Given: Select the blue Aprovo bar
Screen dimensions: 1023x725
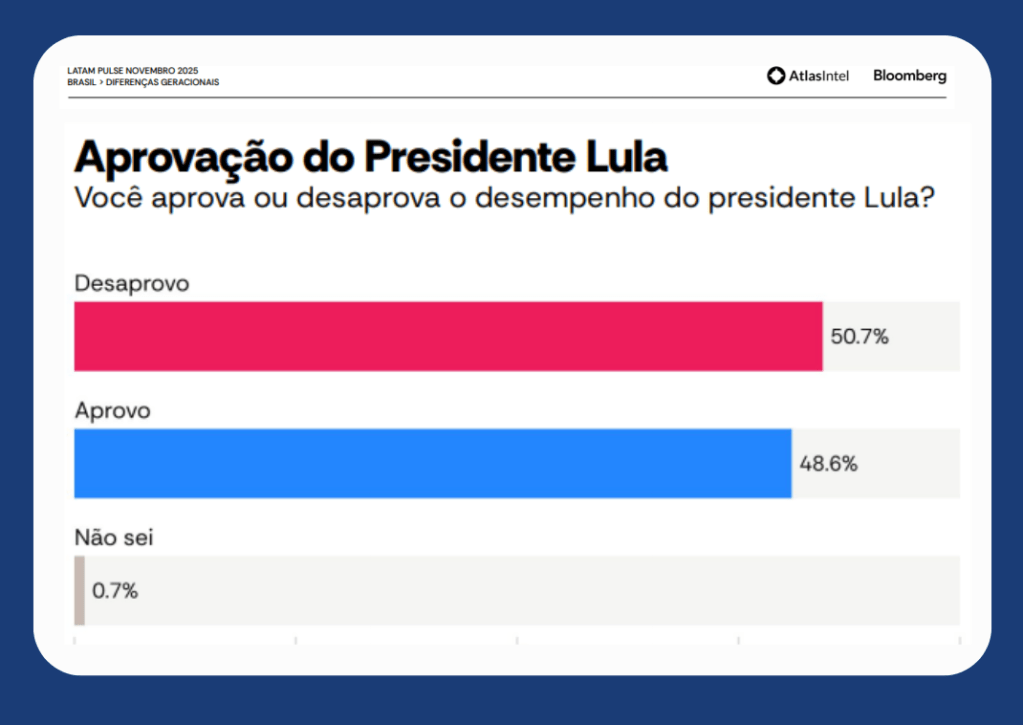Looking at the screenshot, I should [432, 463].
